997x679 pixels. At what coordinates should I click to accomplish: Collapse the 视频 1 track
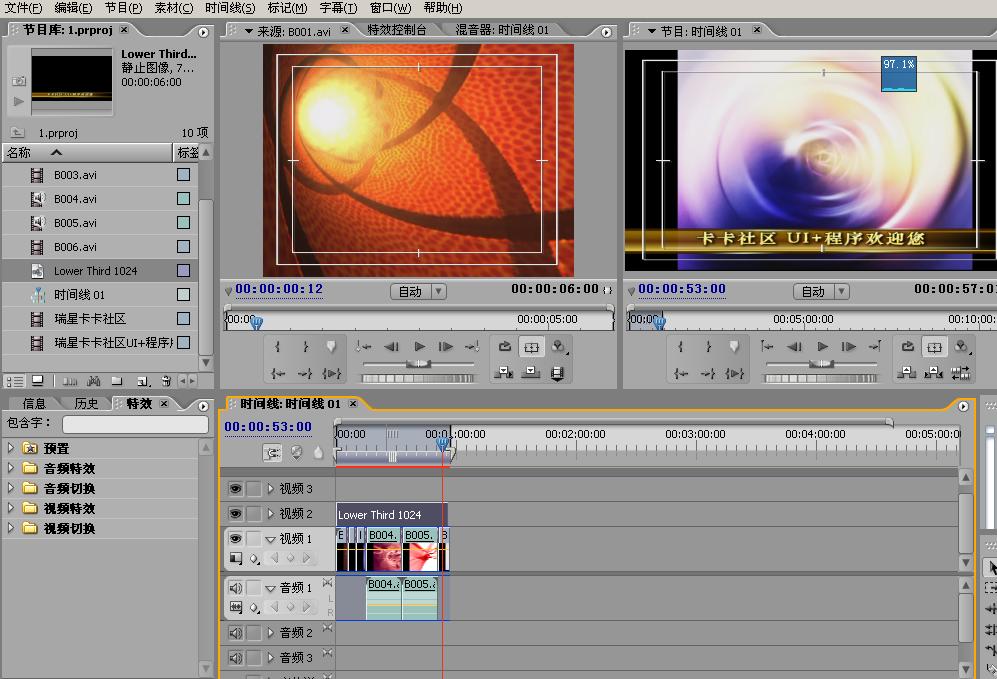[x=270, y=539]
